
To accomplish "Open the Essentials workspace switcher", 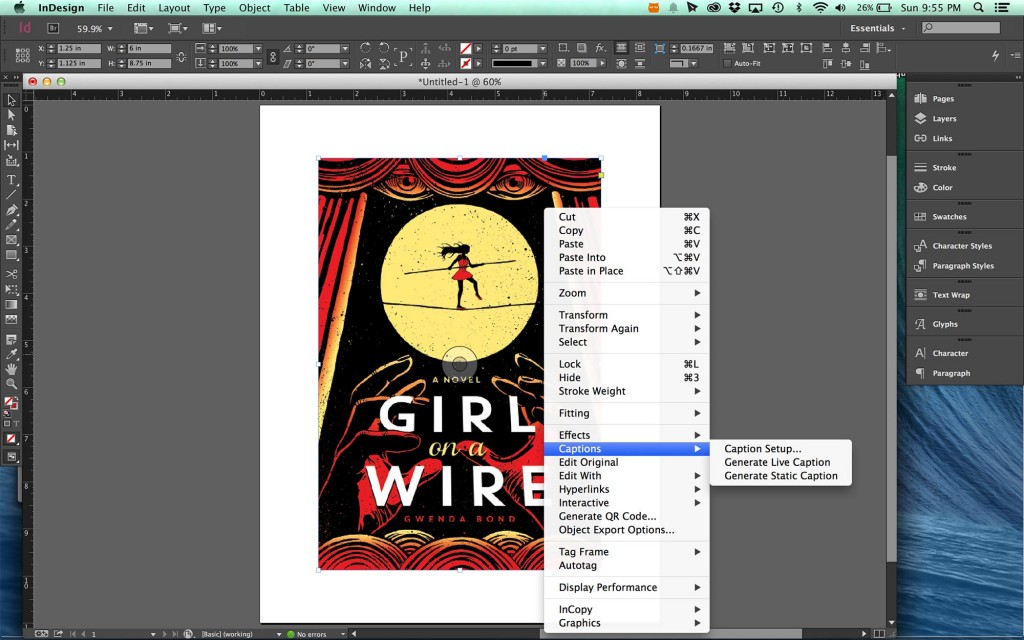I will (878, 28).
